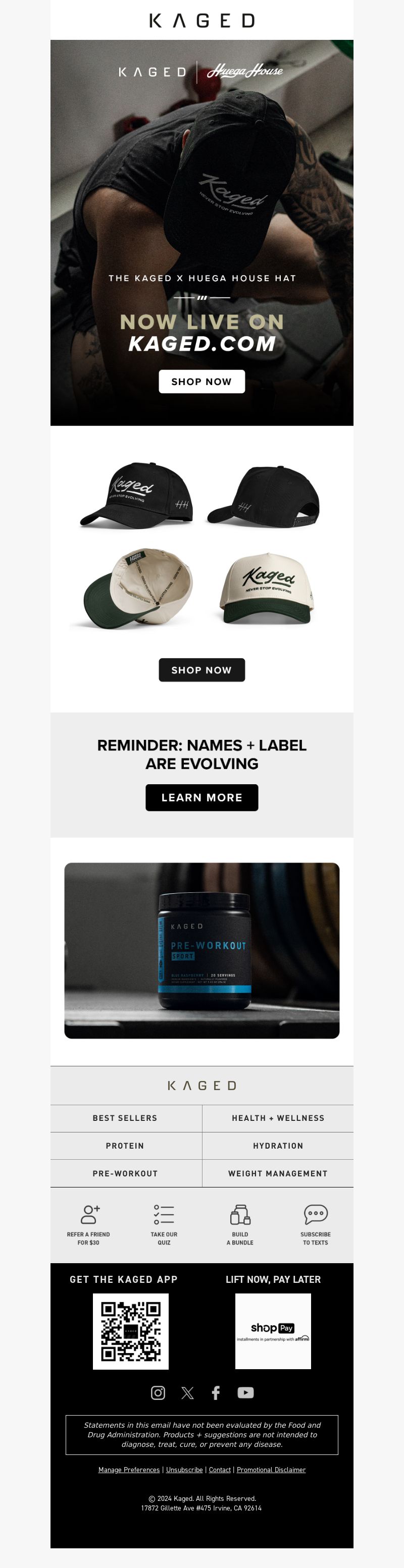Click white Shop Now button on hero

point(201,382)
